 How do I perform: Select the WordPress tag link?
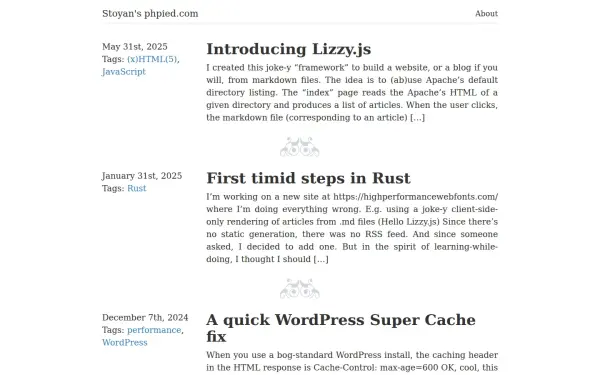125,342
